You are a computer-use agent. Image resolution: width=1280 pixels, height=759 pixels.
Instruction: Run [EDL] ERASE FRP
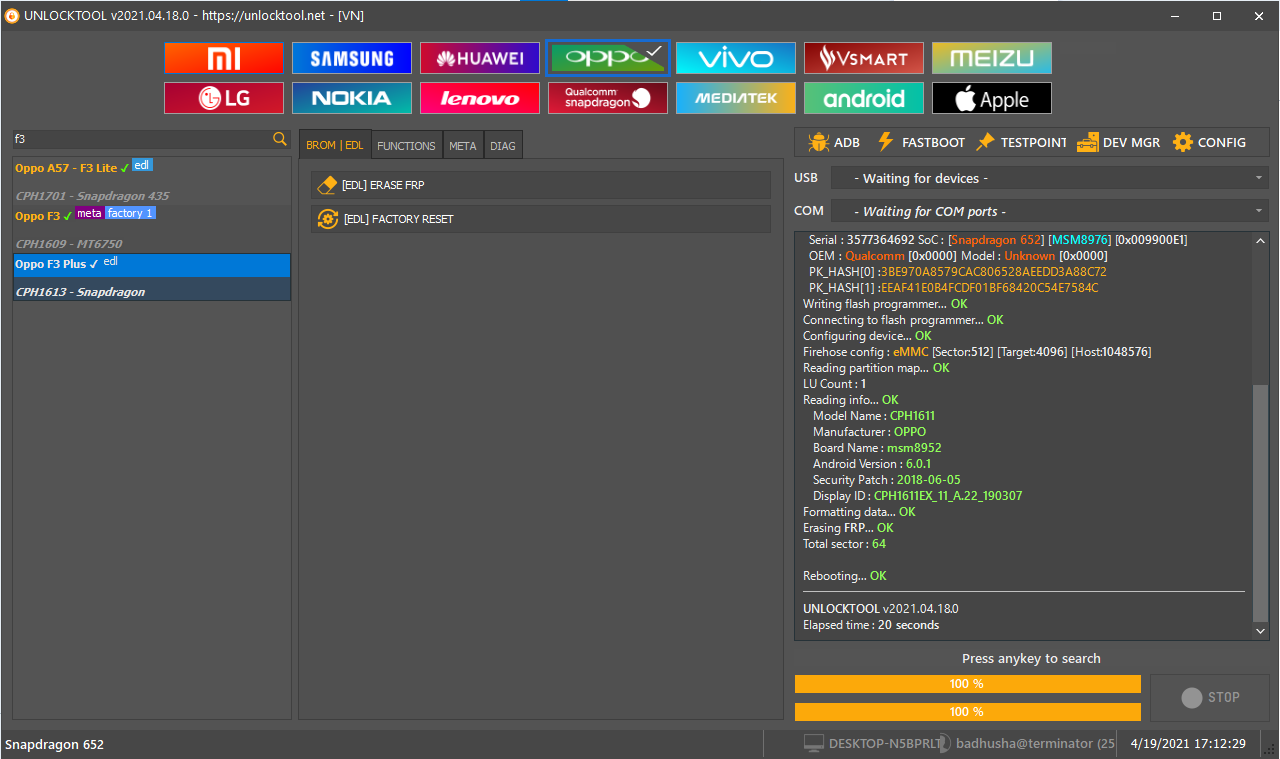pos(541,185)
